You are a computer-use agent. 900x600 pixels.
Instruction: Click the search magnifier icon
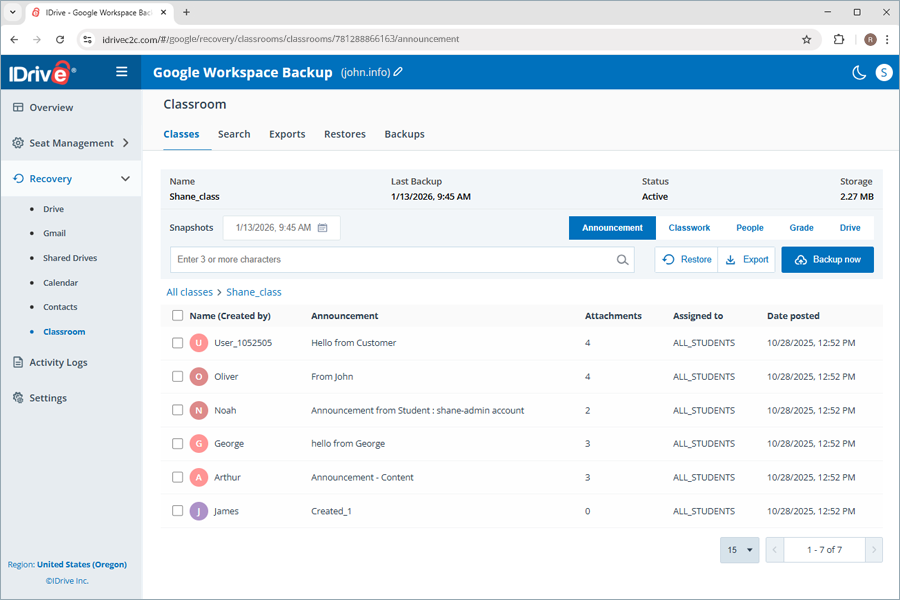(623, 259)
